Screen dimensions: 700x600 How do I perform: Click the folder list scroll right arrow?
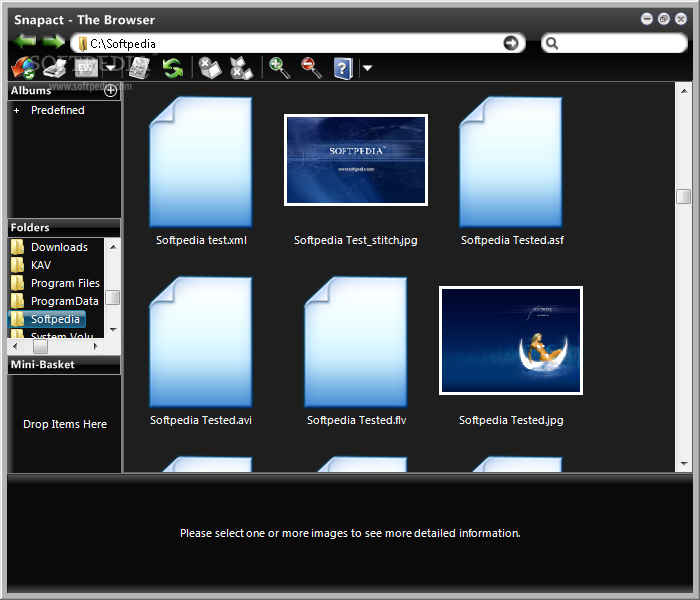tap(95, 346)
